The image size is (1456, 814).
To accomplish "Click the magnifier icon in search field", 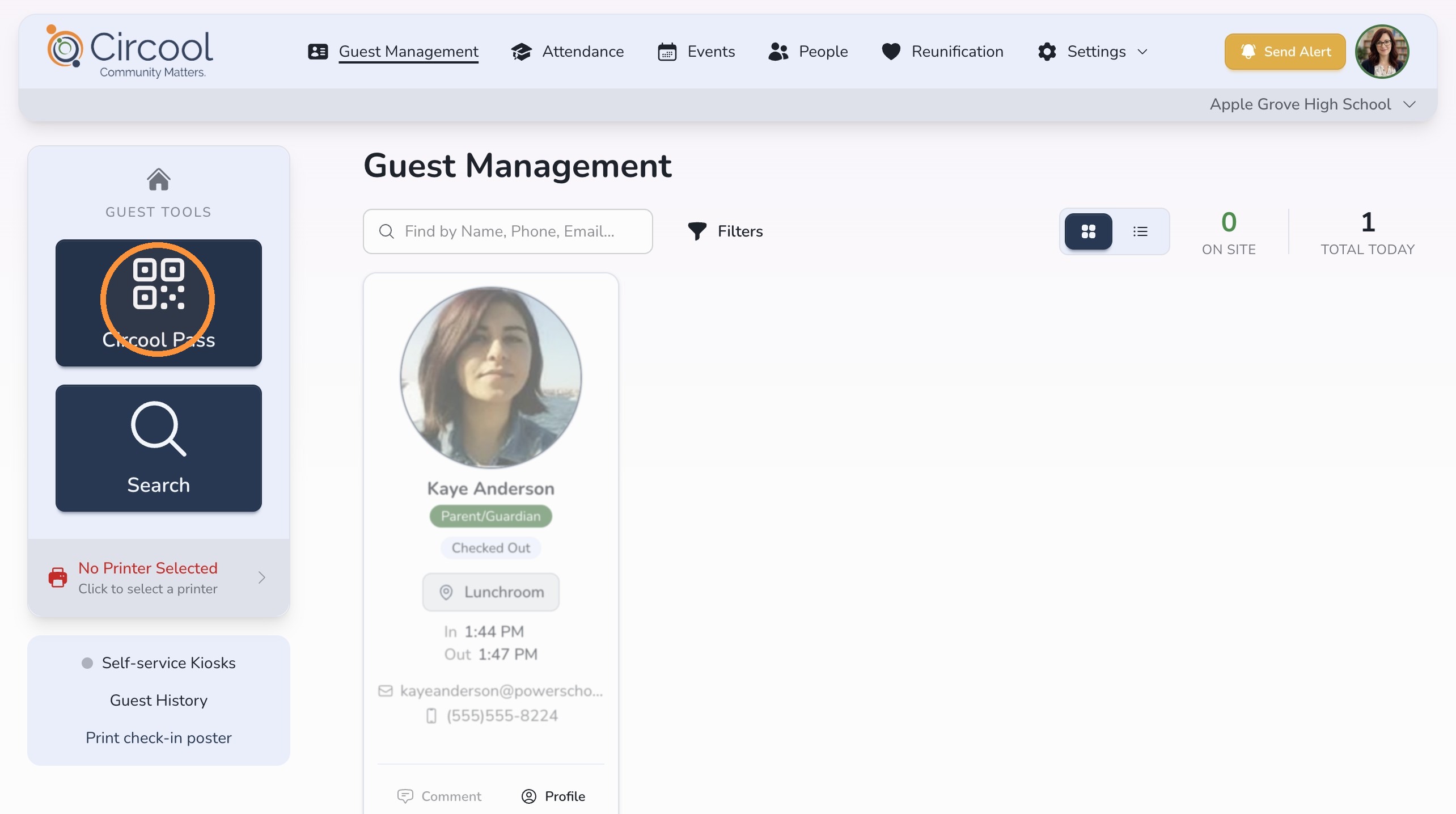I will click(387, 231).
